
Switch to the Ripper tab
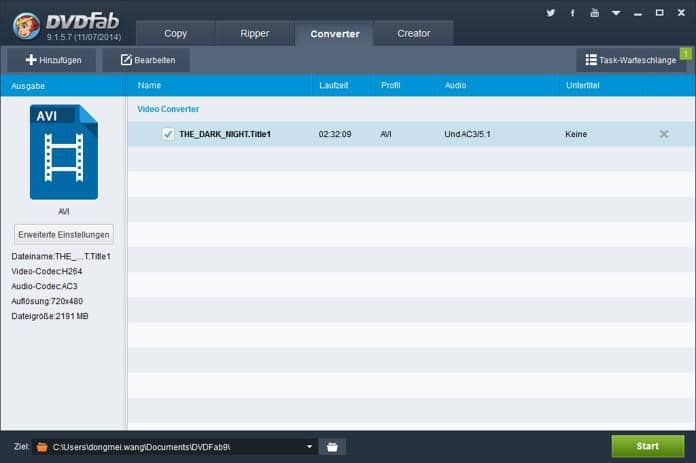(x=255, y=33)
